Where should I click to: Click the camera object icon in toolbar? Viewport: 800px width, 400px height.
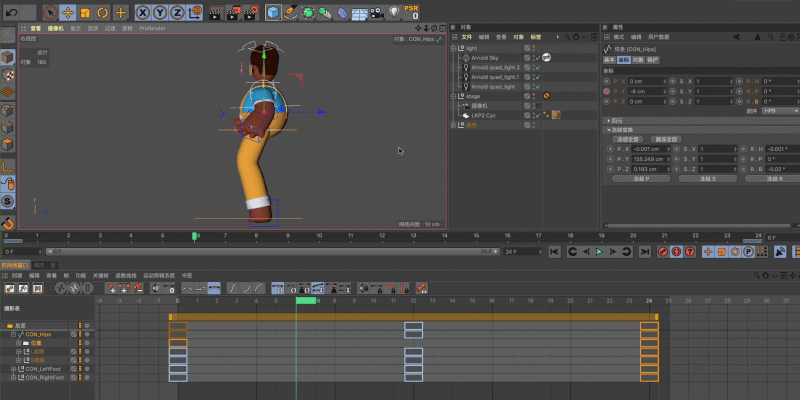pos(377,12)
